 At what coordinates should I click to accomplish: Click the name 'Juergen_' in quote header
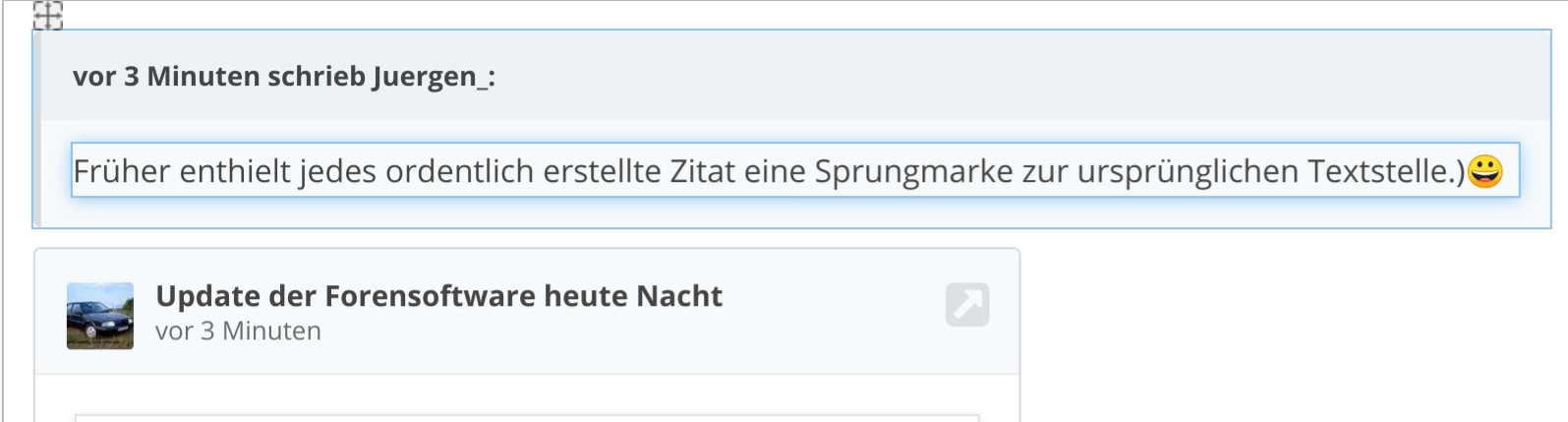click(429, 77)
